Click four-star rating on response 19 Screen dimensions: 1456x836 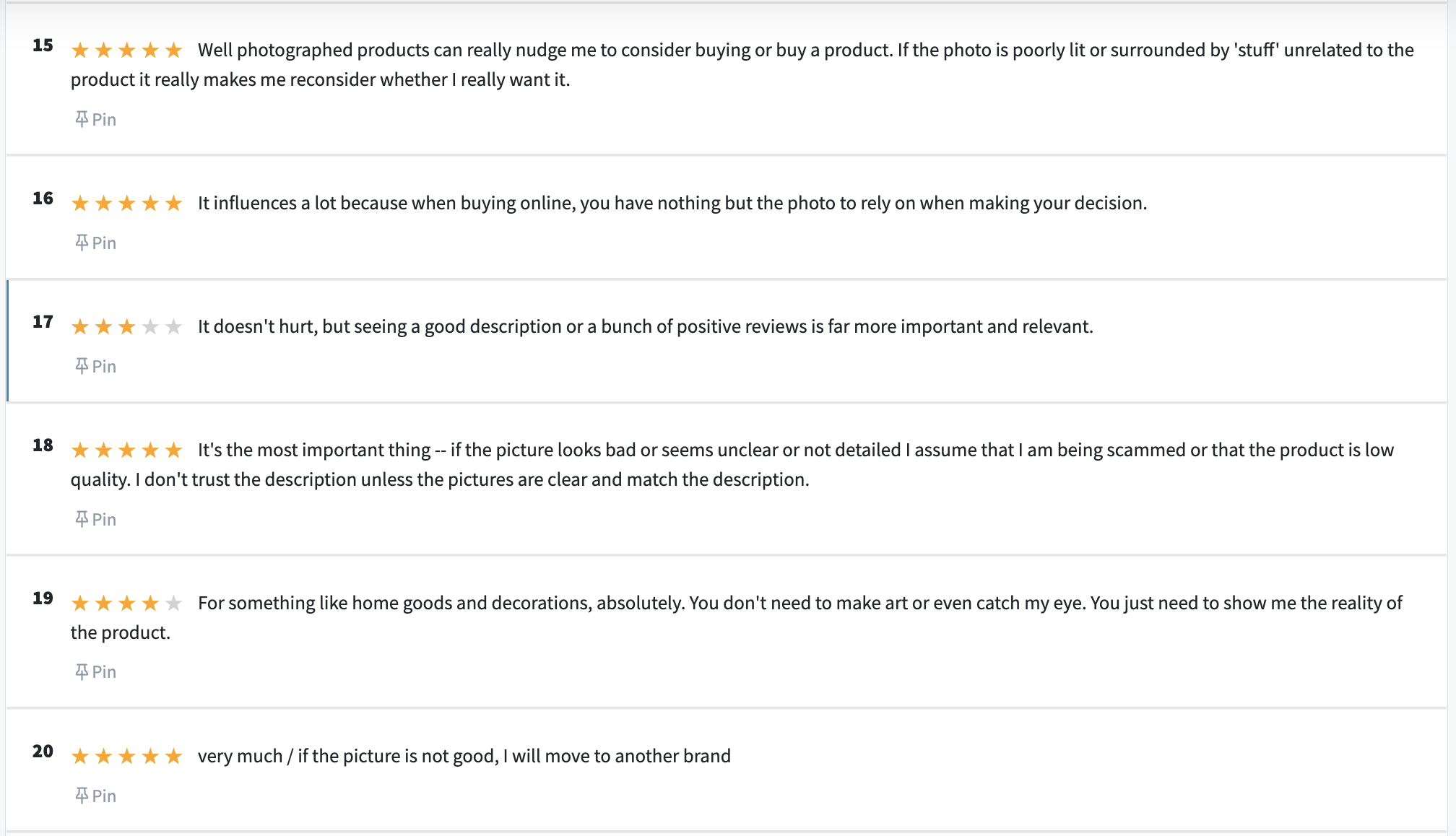126,603
